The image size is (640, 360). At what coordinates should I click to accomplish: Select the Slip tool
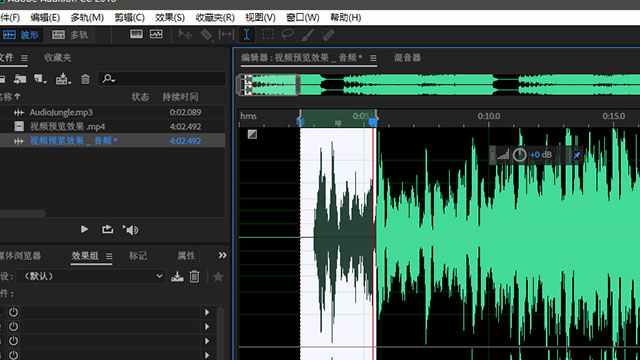click(226, 35)
